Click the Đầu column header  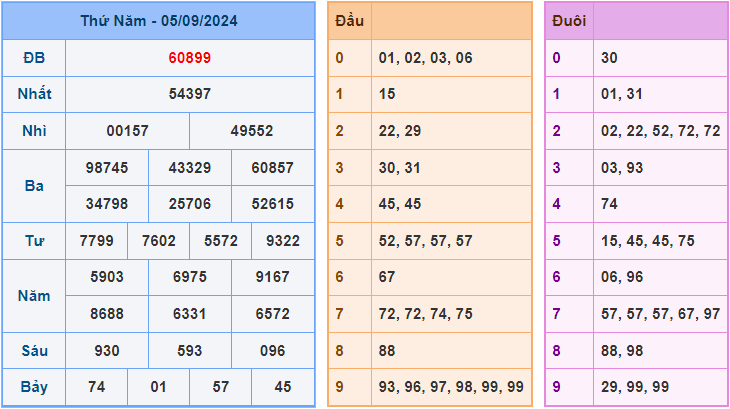[x=349, y=21]
